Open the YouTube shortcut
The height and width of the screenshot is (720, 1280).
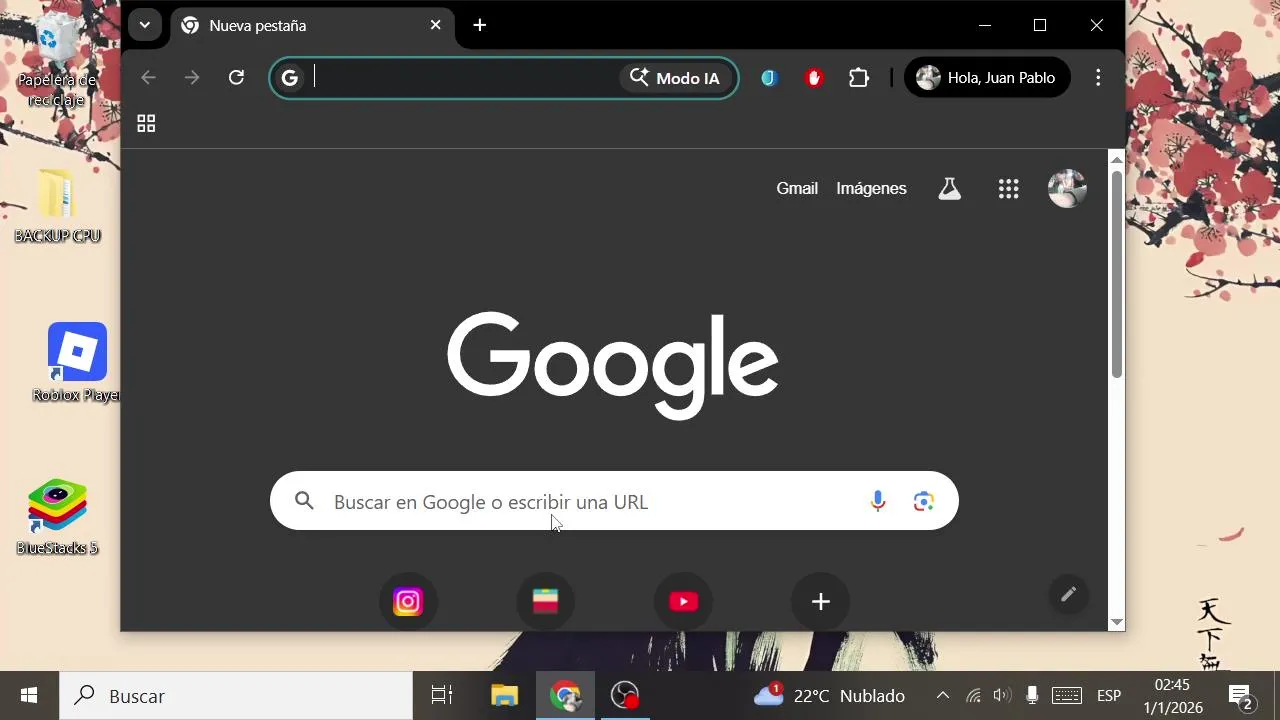[x=683, y=601]
